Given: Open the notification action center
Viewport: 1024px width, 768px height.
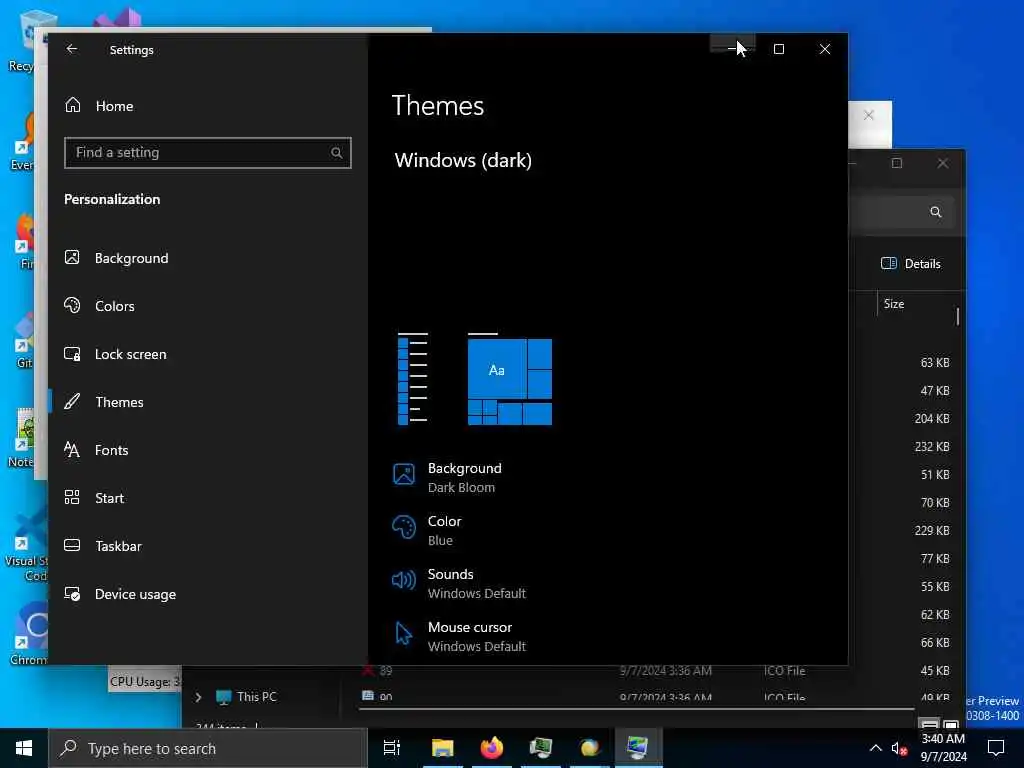Looking at the screenshot, I should (x=996, y=748).
